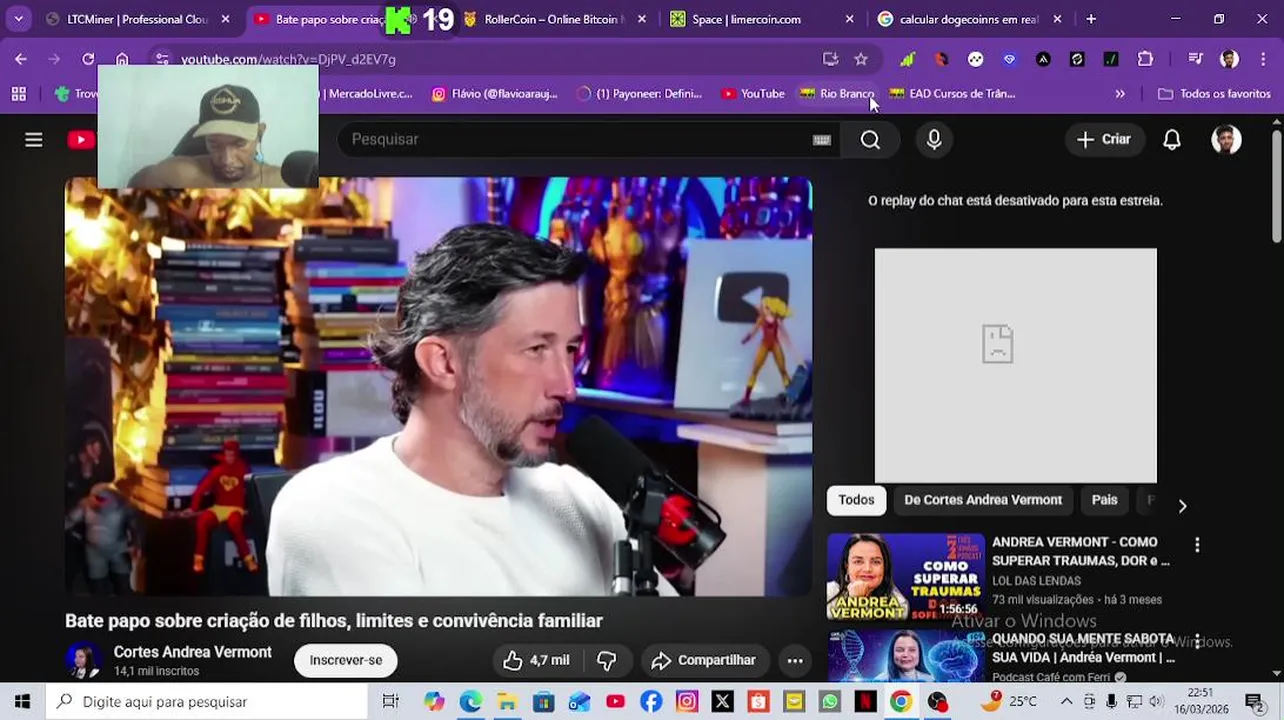Image resolution: width=1284 pixels, height=720 pixels.
Task: Bookmark this page with the star icon
Action: coord(861,59)
